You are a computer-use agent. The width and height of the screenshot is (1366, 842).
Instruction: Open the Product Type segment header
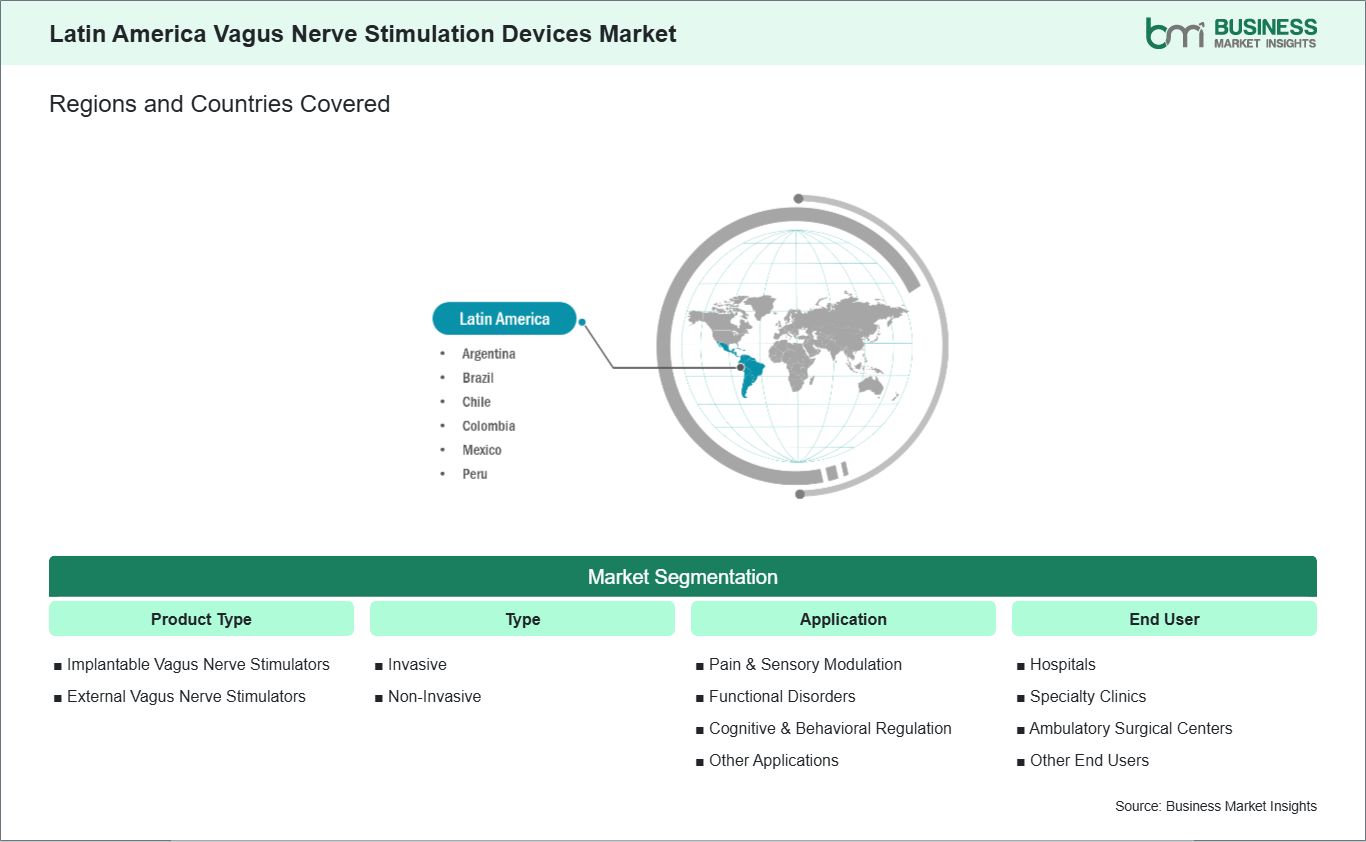tap(201, 619)
